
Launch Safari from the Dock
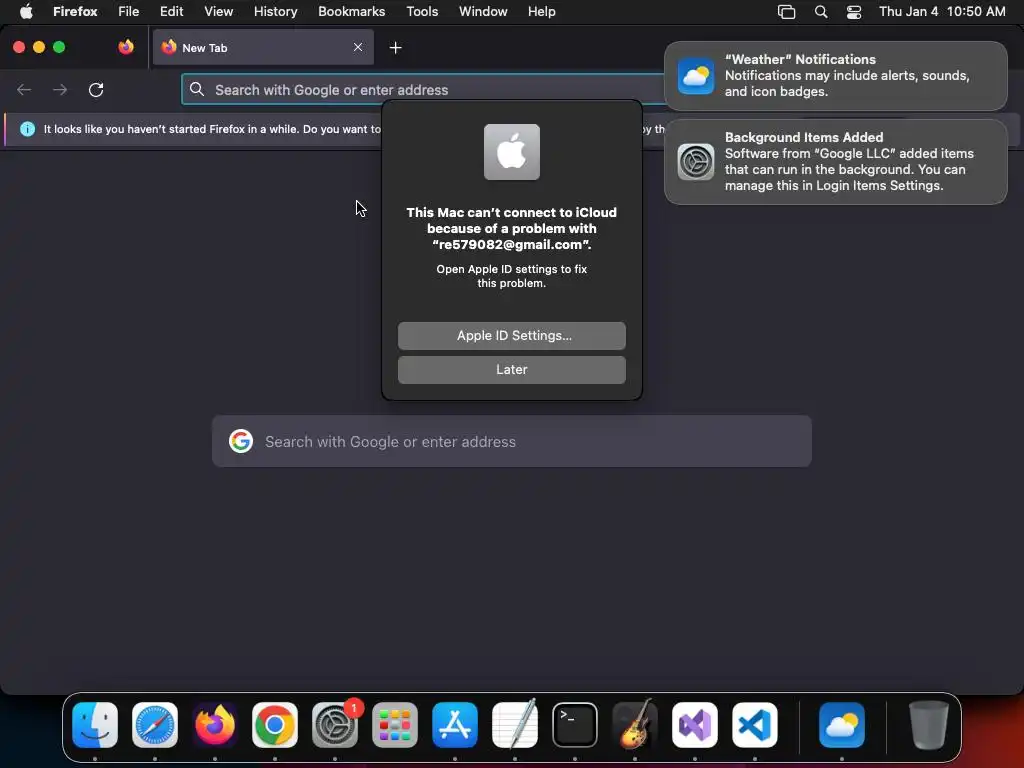(155, 725)
